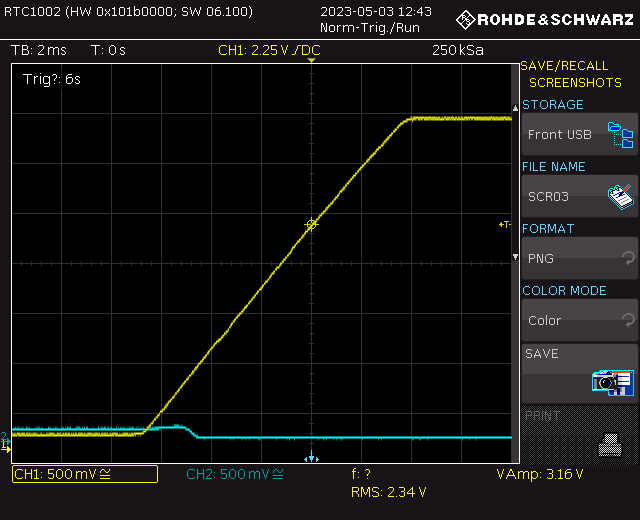Select the CH1 500 mV channel label

point(85,474)
